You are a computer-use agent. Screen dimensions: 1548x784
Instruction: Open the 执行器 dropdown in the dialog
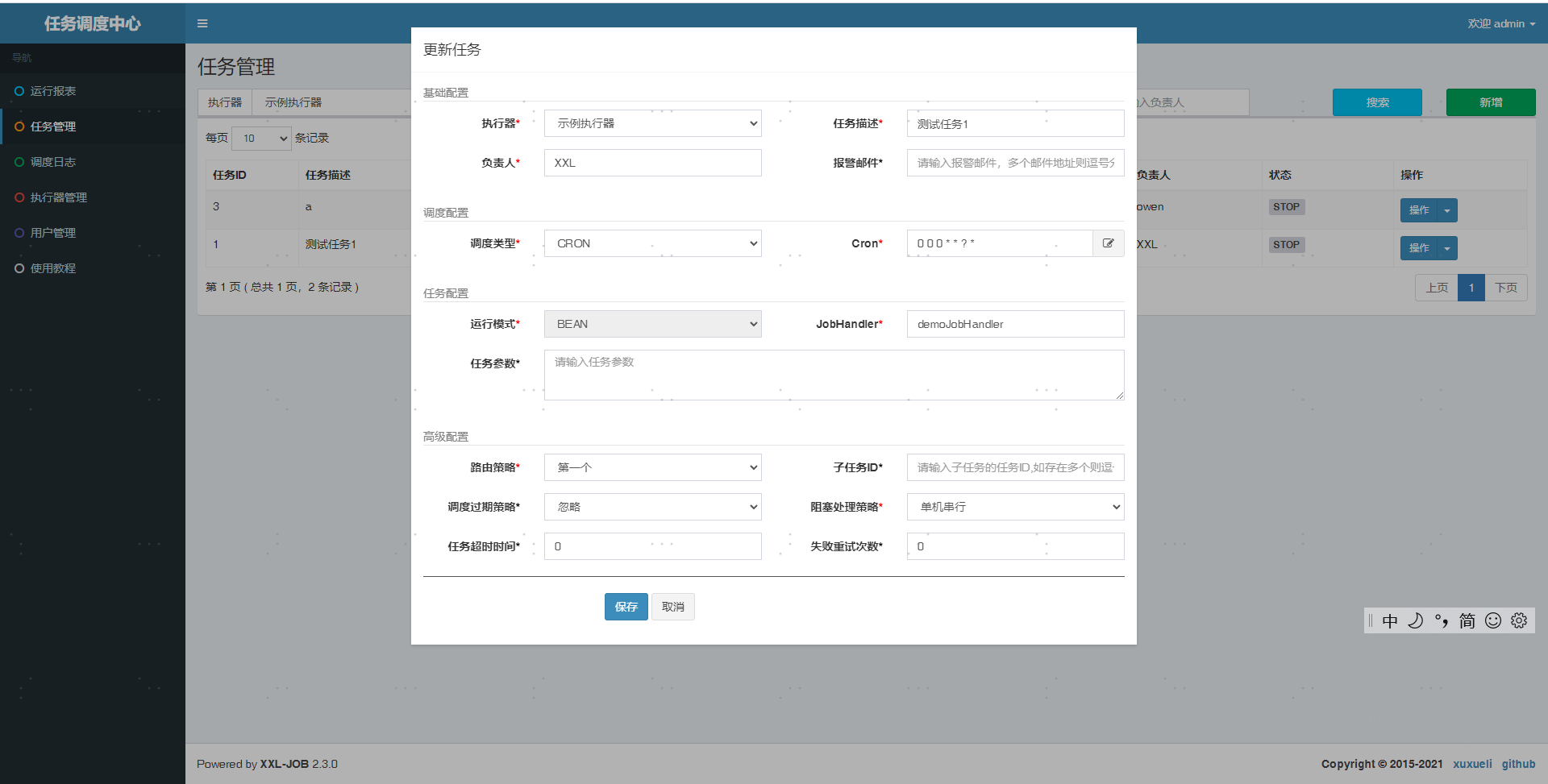[x=653, y=123]
